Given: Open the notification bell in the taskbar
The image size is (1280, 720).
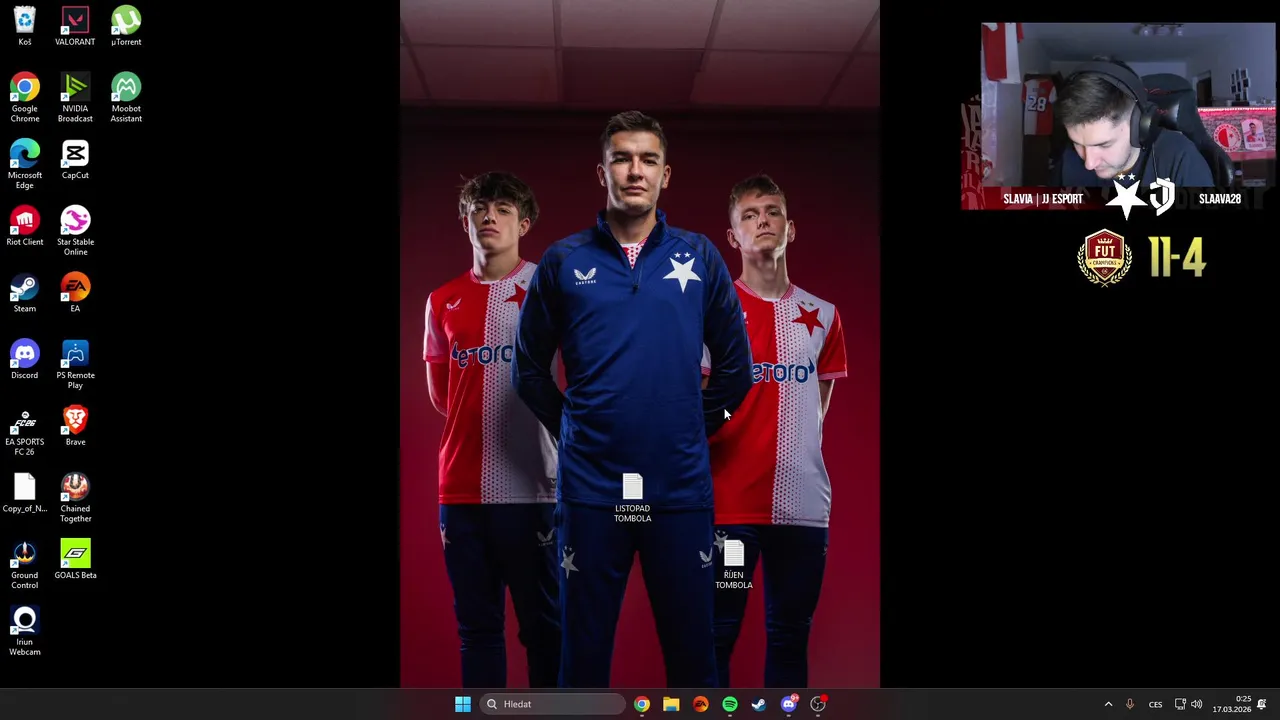Looking at the screenshot, I should pyautogui.click(x=1262, y=704).
